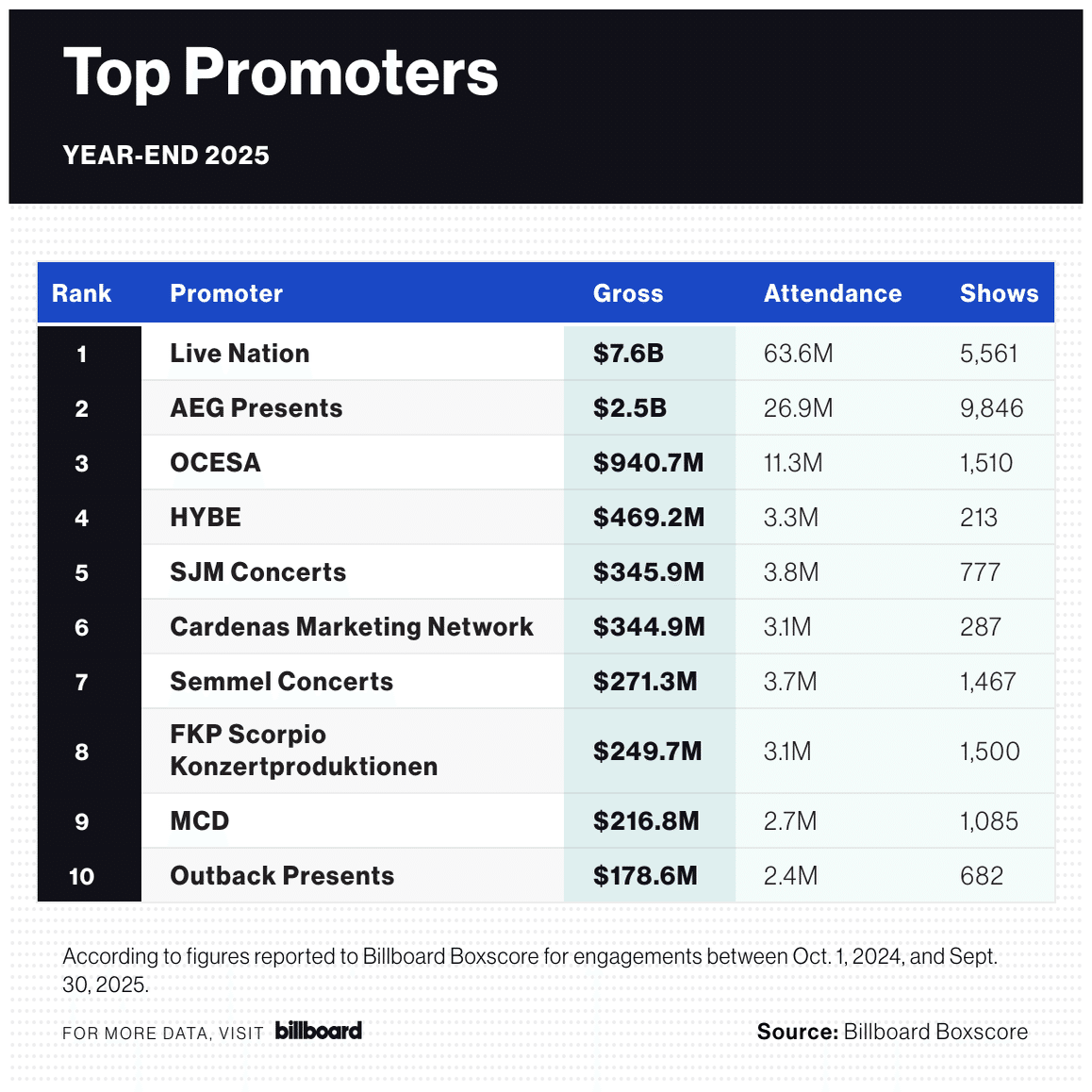Click the Billboard logo in the footer

pyautogui.click(x=318, y=1031)
